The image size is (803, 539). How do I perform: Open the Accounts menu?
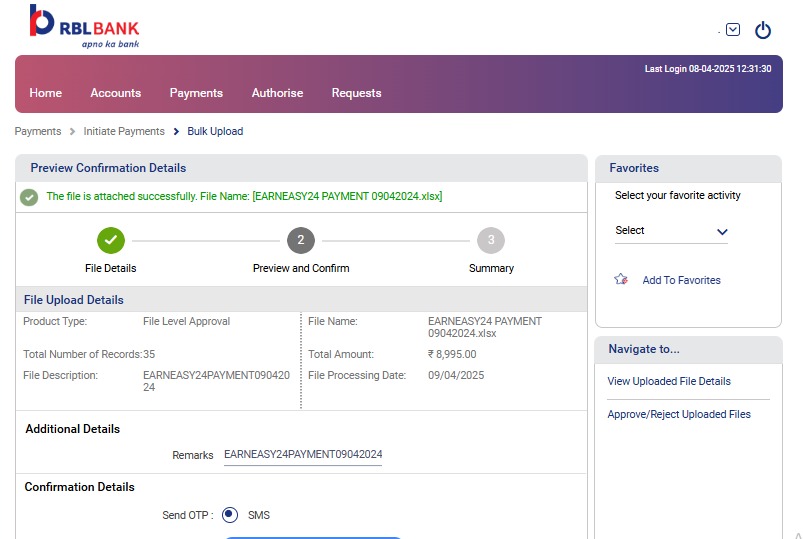point(116,93)
